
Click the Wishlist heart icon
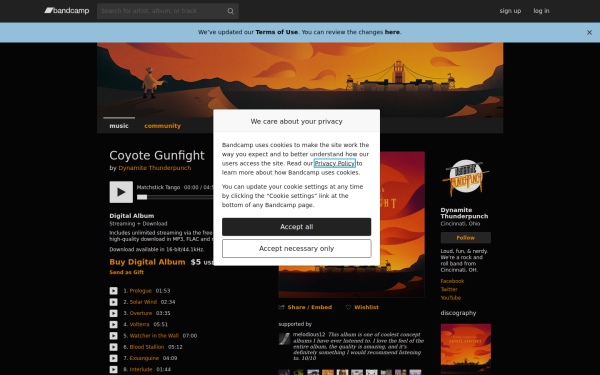[x=348, y=307]
